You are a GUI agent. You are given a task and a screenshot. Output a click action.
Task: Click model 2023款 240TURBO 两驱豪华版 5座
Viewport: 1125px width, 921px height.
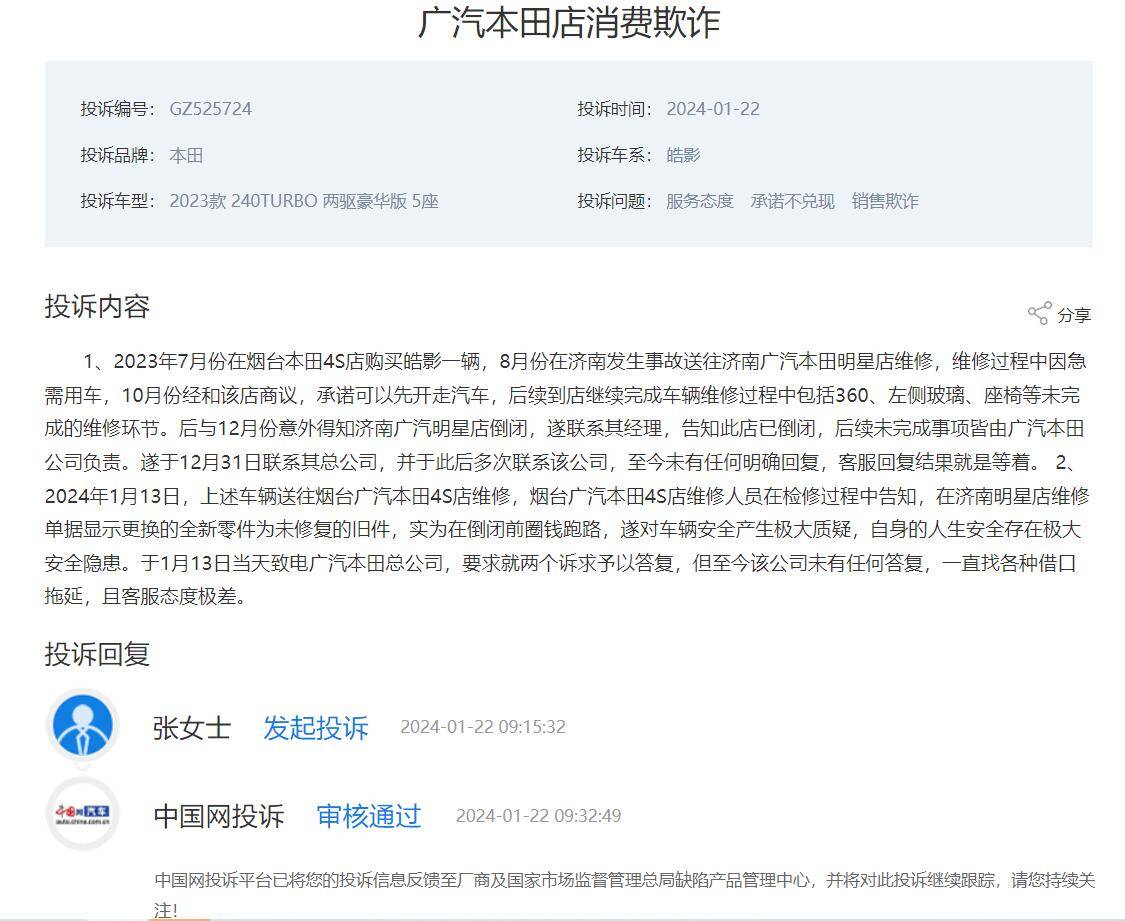304,201
